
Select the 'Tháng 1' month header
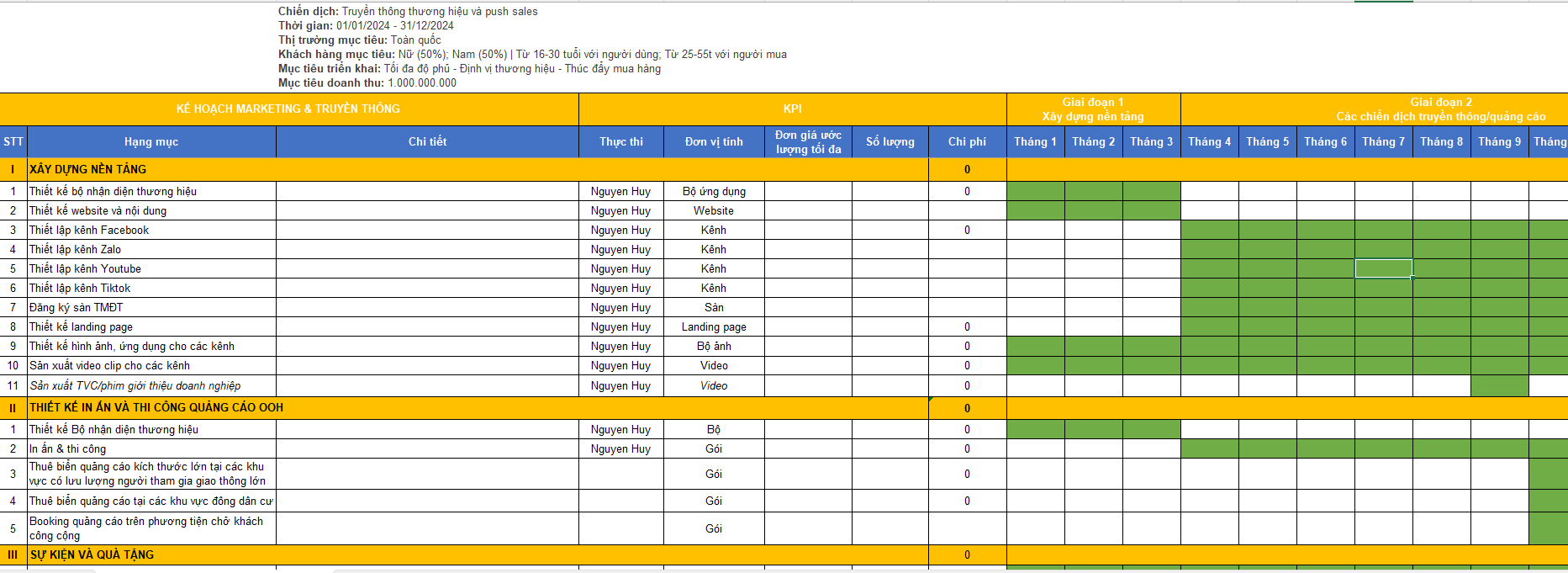click(1035, 141)
